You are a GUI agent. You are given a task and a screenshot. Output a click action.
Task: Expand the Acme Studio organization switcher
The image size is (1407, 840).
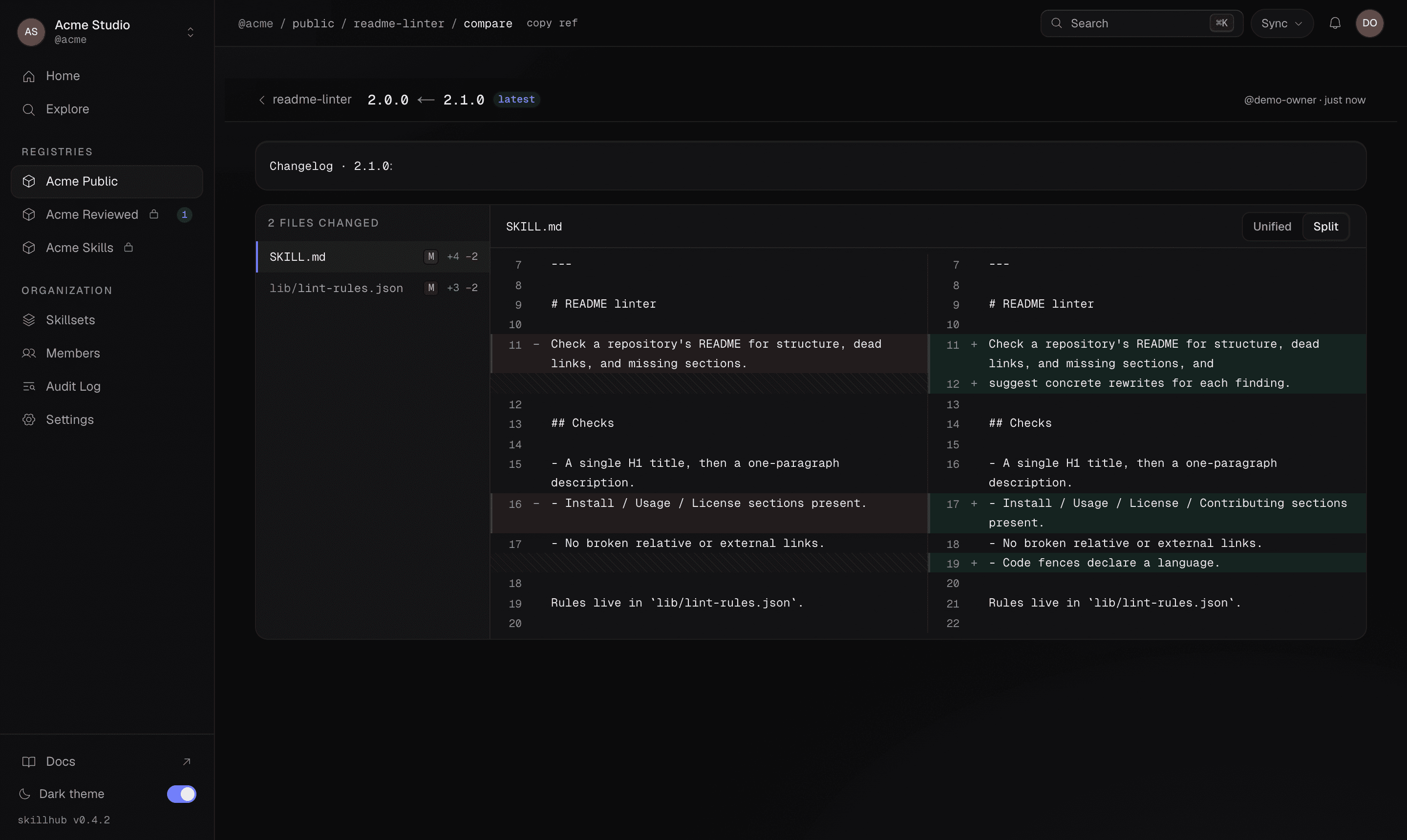pyautogui.click(x=190, y=32)
